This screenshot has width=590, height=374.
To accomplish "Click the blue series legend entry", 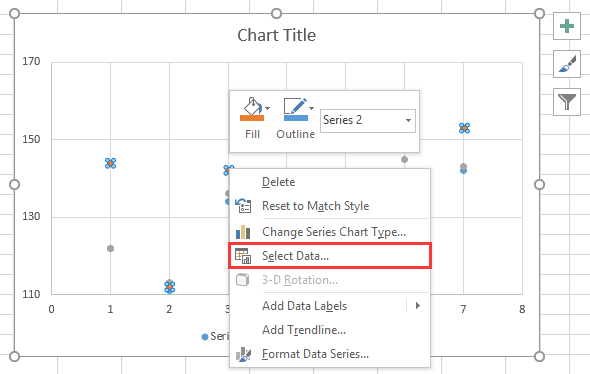I will tap(215, 336).
